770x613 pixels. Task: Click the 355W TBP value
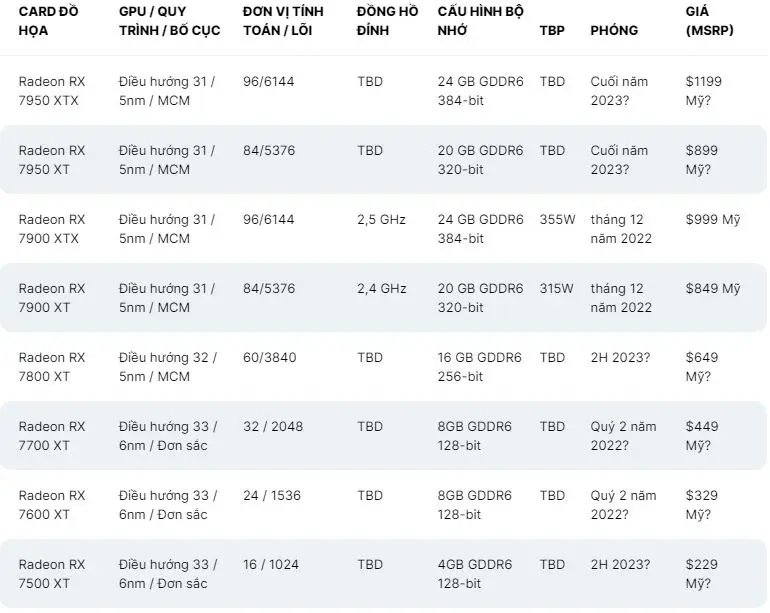click(x=557, y=220)
